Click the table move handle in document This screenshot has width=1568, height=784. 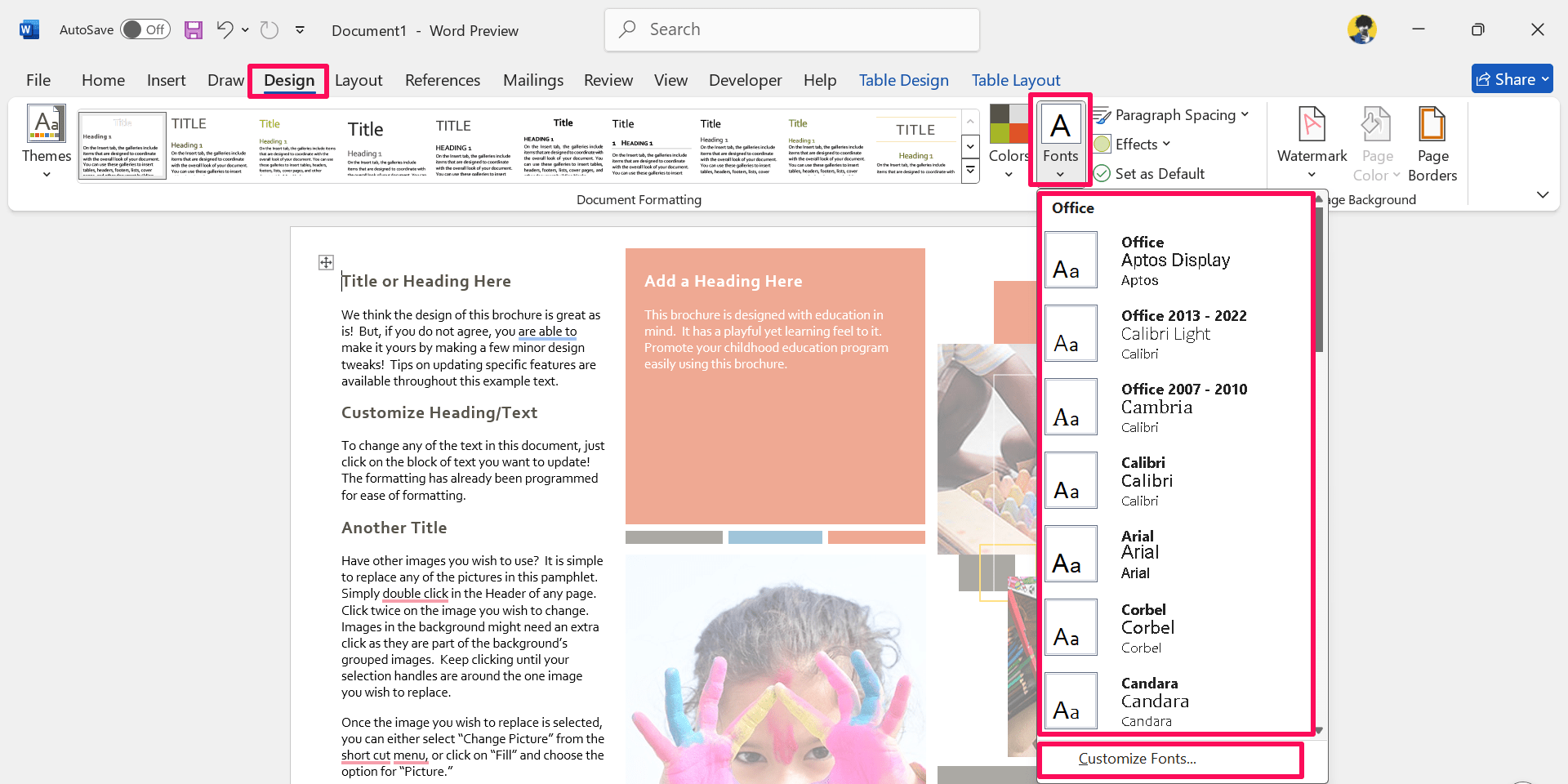(x=326, y=262)
